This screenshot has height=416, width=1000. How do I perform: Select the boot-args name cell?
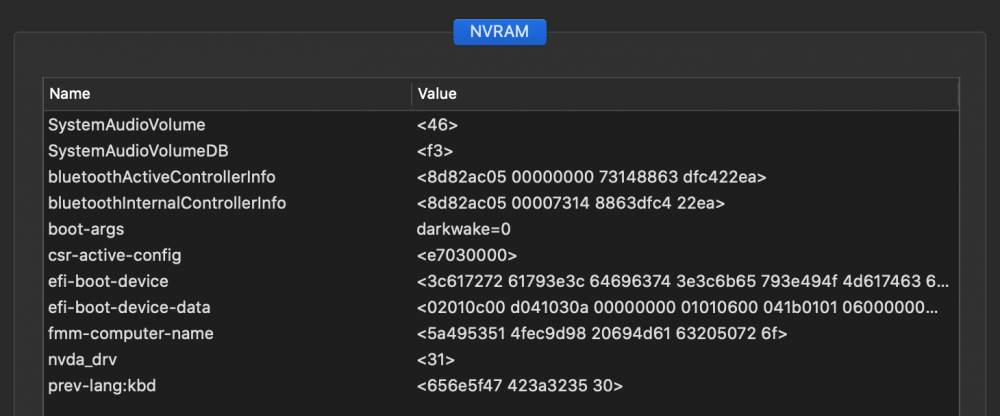86,230
